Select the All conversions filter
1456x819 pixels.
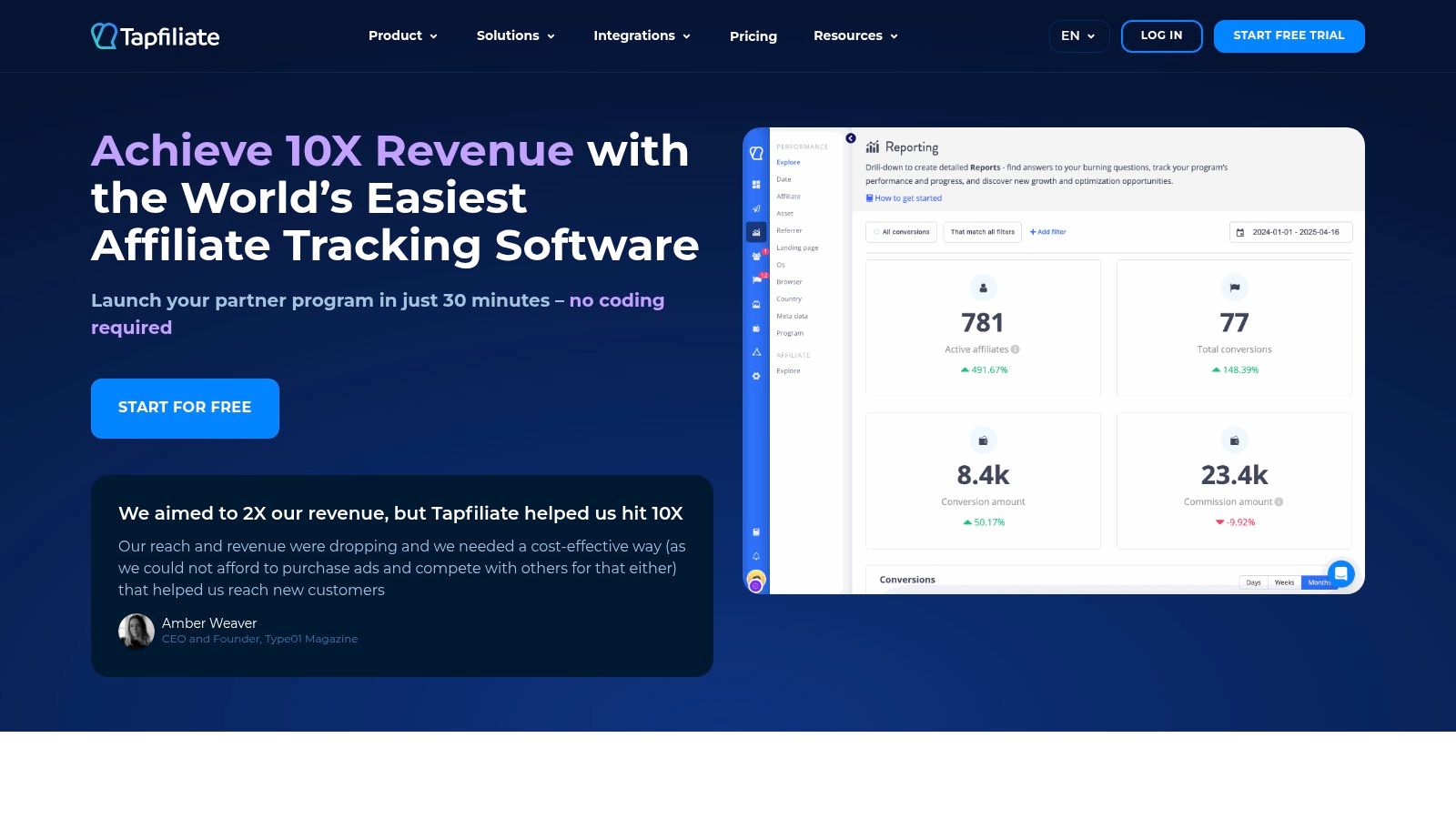point(901,232)
